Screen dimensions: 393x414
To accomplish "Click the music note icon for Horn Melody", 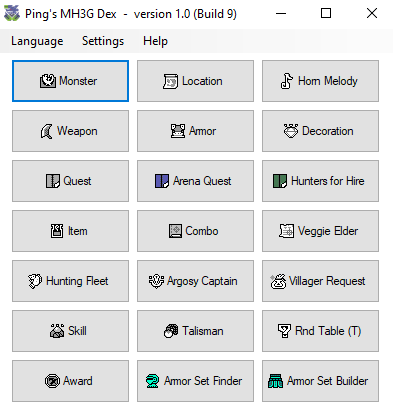I will pyautogui.click(x=287, y=81).
